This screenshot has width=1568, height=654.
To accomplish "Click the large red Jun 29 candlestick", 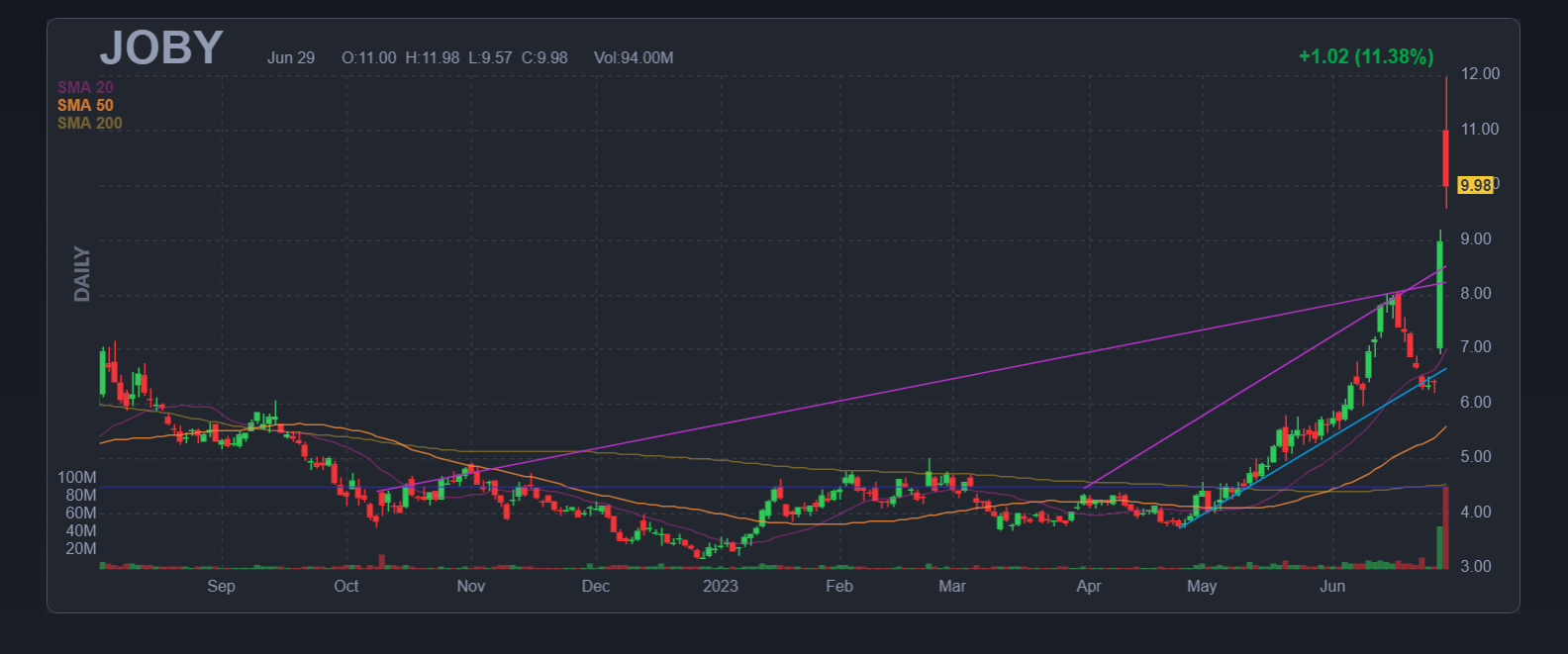I will 1446,158.
